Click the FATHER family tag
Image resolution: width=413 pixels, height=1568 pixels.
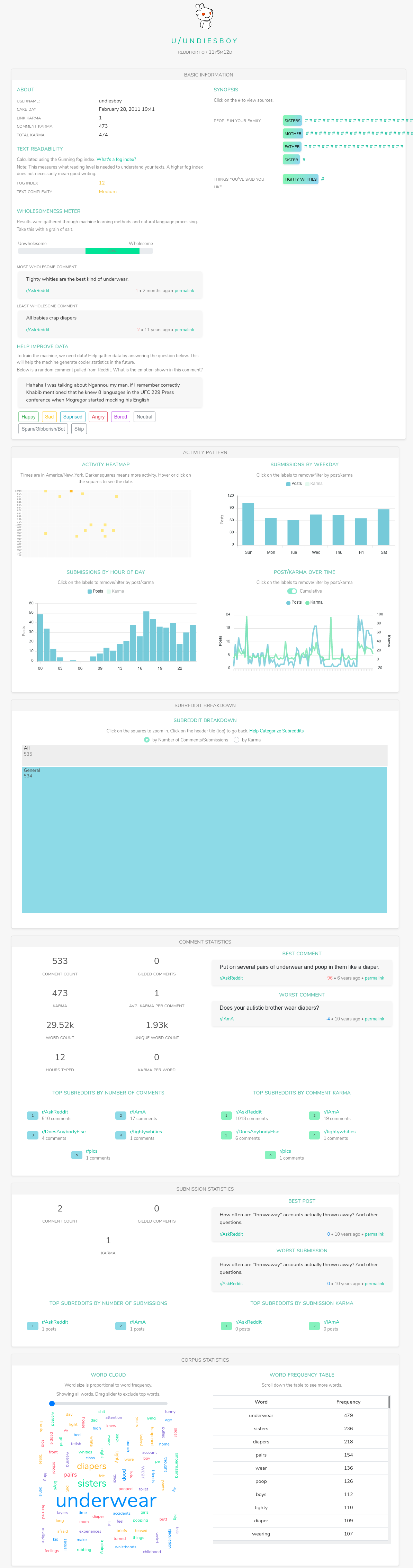(293, 147)
